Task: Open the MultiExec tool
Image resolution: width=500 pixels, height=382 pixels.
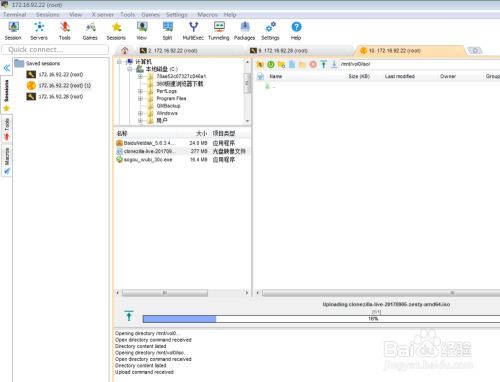Action: pyautogui.click(x=193, y=31)
